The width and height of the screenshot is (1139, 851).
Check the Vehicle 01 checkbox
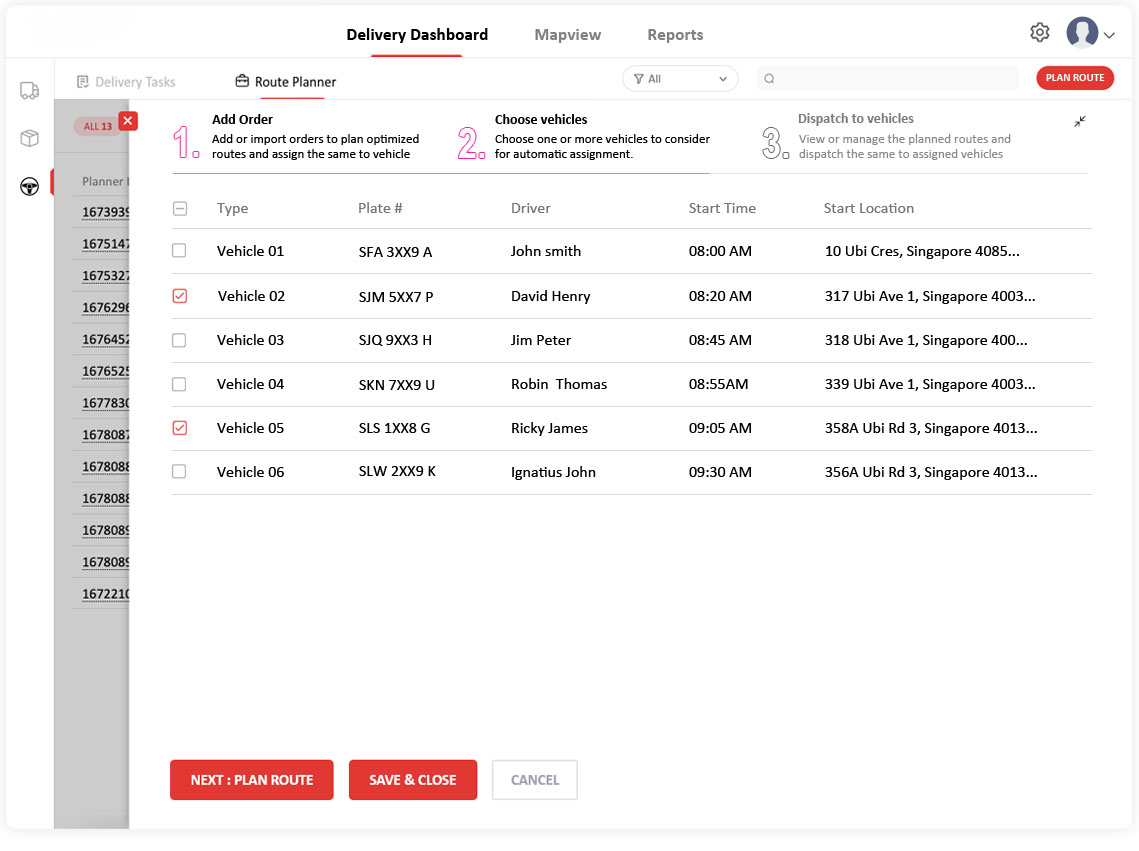179,251
